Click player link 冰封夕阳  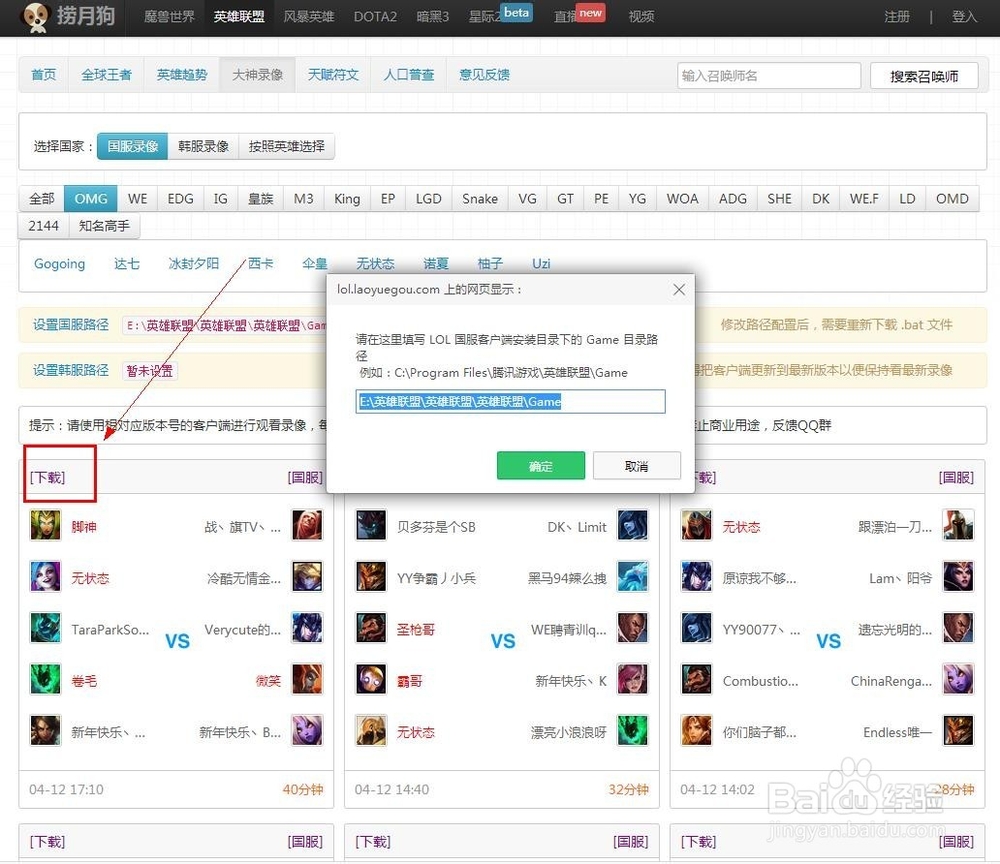pos(193,263)
